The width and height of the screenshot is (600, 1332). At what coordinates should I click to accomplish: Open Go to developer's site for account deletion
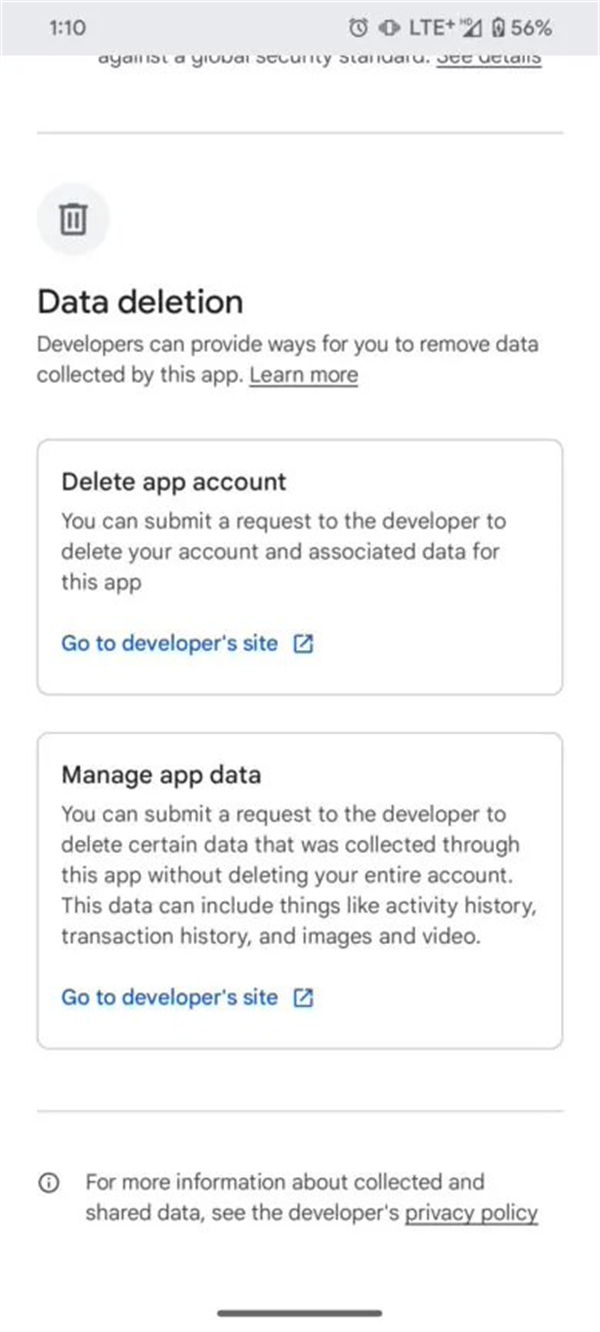(x=170, y=644)
